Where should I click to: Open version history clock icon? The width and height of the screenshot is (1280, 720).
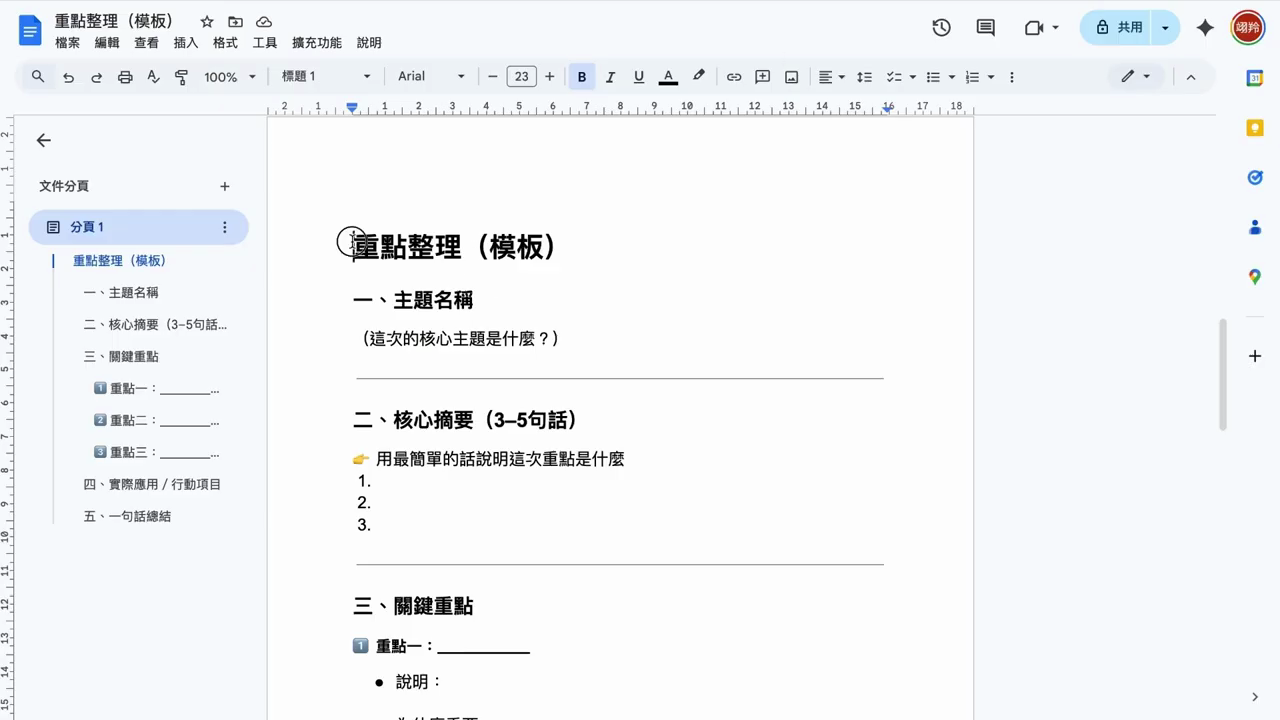point(941,28)
